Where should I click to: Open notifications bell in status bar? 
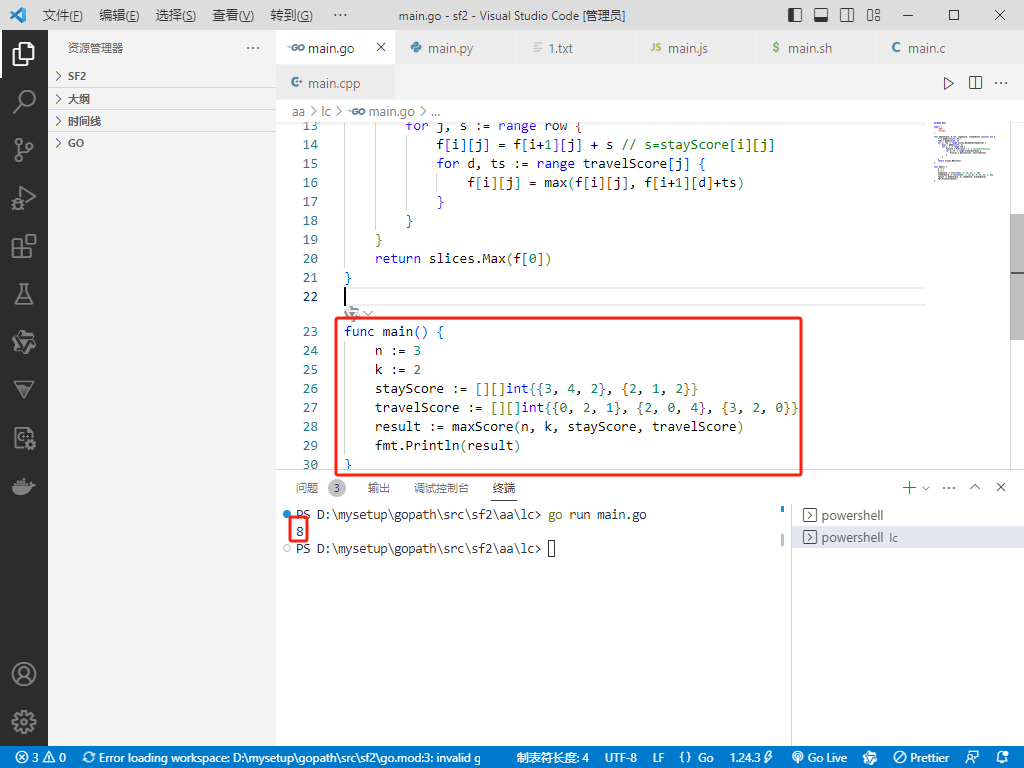click(1002, 758)
